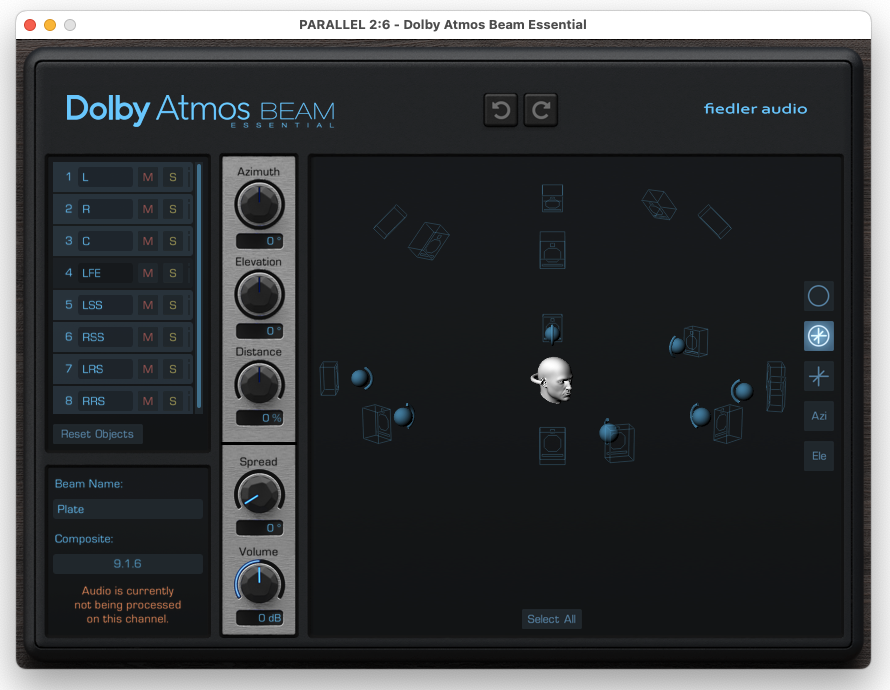The width and height of the screenshot is (890, 690).
Task: Mute channel 1 L
Action: tap(148, 177)
